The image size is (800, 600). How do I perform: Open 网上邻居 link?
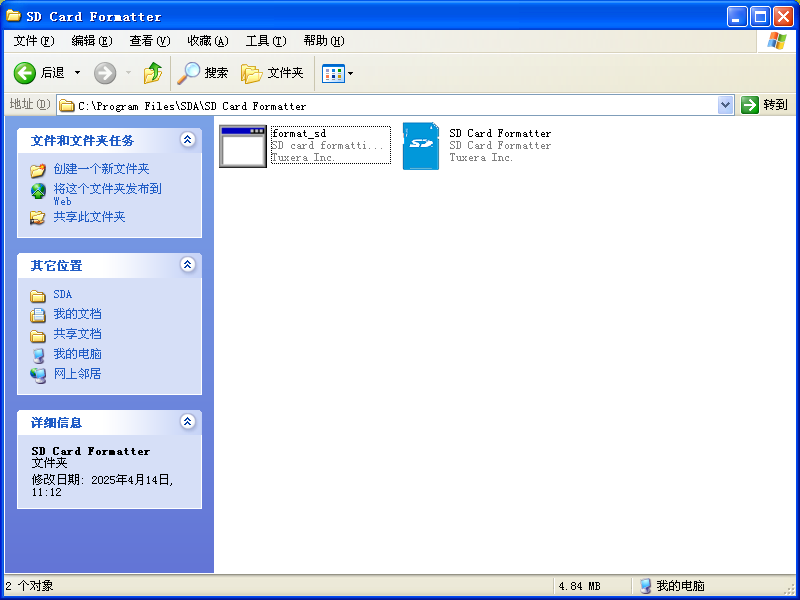coord(77,373)
